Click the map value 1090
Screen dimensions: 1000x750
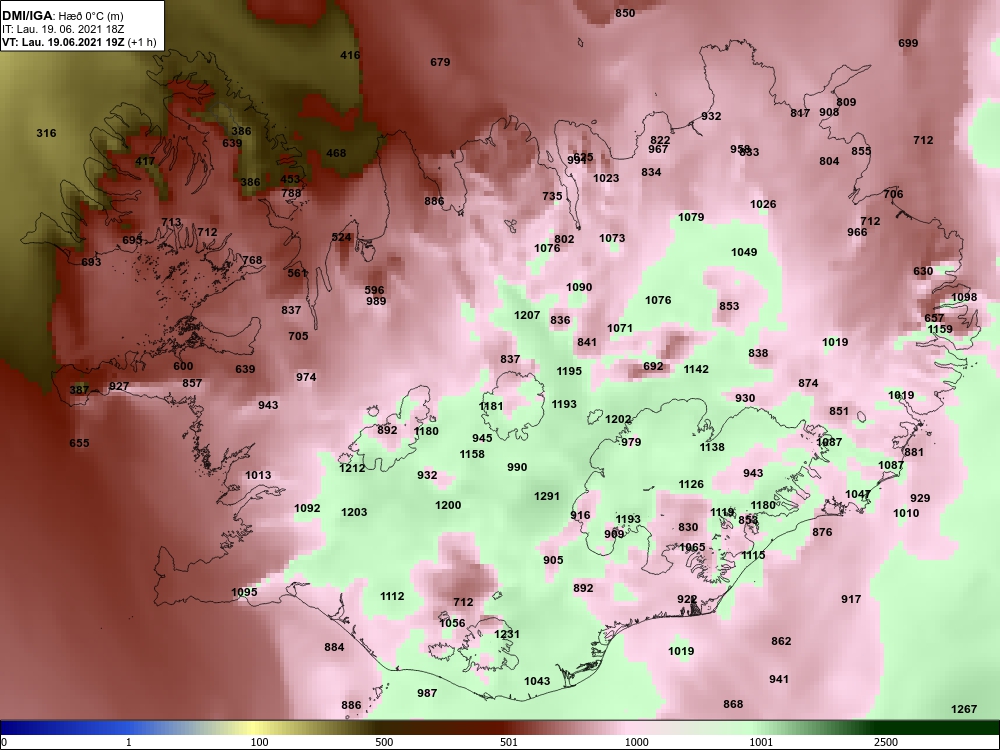click(579, 287)
